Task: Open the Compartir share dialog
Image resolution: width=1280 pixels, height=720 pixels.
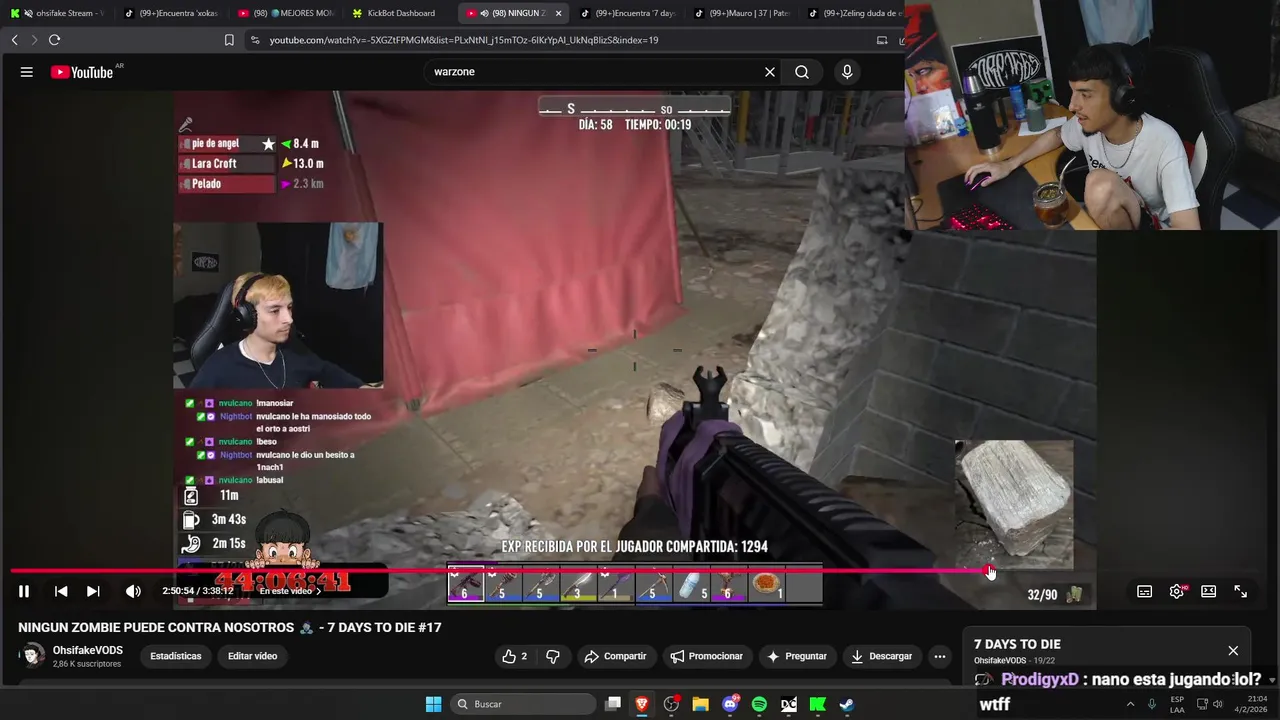Action: click(x=615, y=656)
